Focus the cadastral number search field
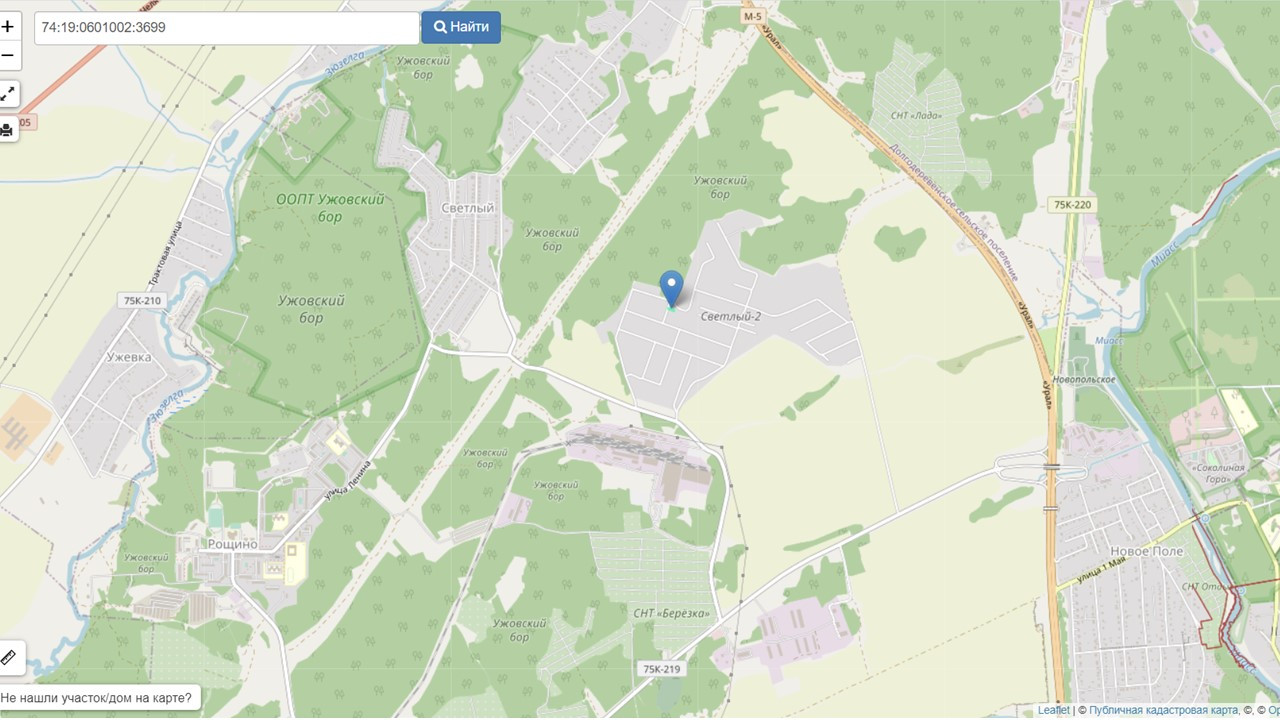Screen dimensions: 1280x720 tap(227, 28)
